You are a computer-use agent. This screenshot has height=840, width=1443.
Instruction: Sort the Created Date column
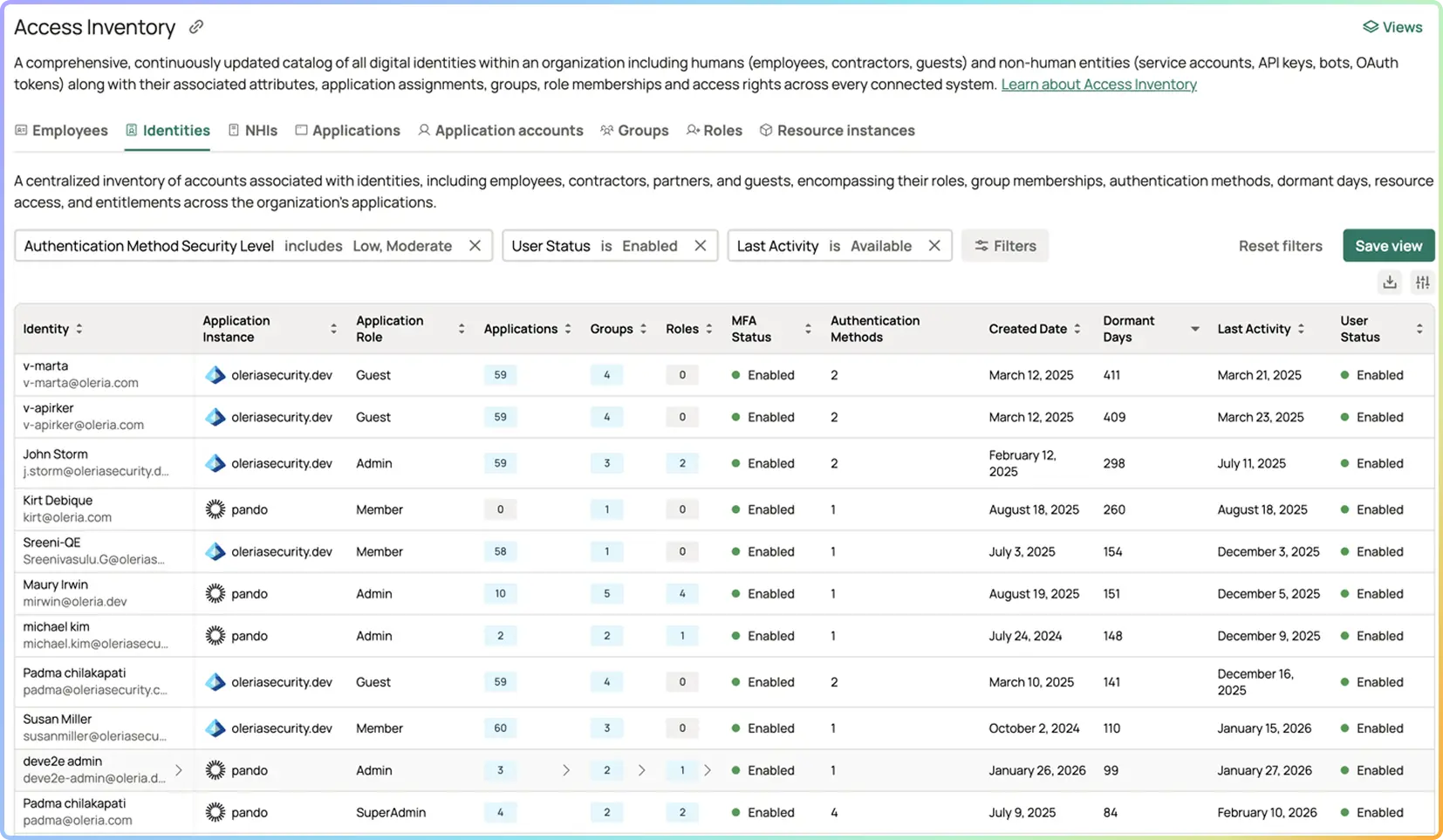(x=1077, y=329)
